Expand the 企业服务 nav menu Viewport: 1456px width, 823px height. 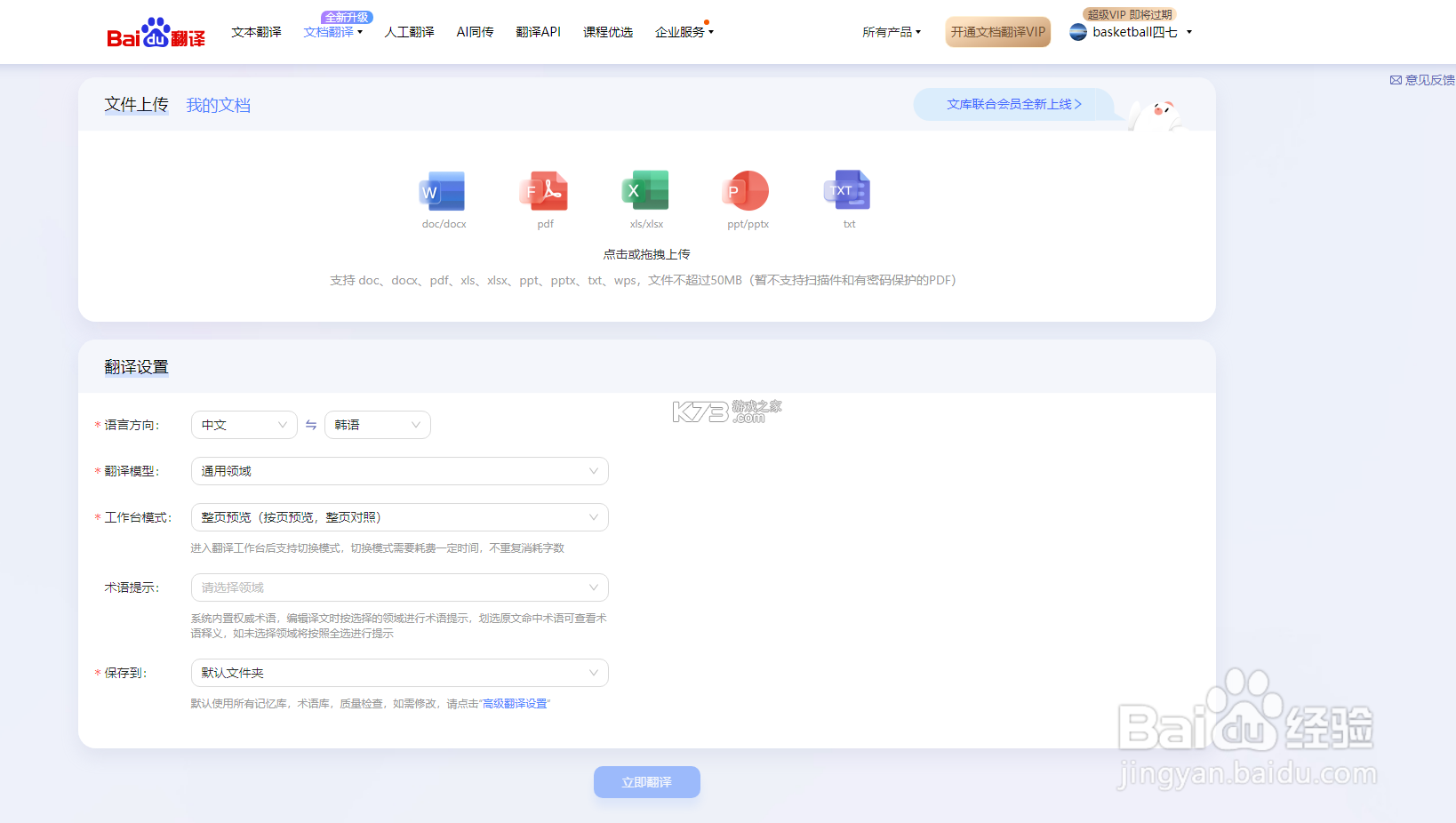tap(684, 32)
